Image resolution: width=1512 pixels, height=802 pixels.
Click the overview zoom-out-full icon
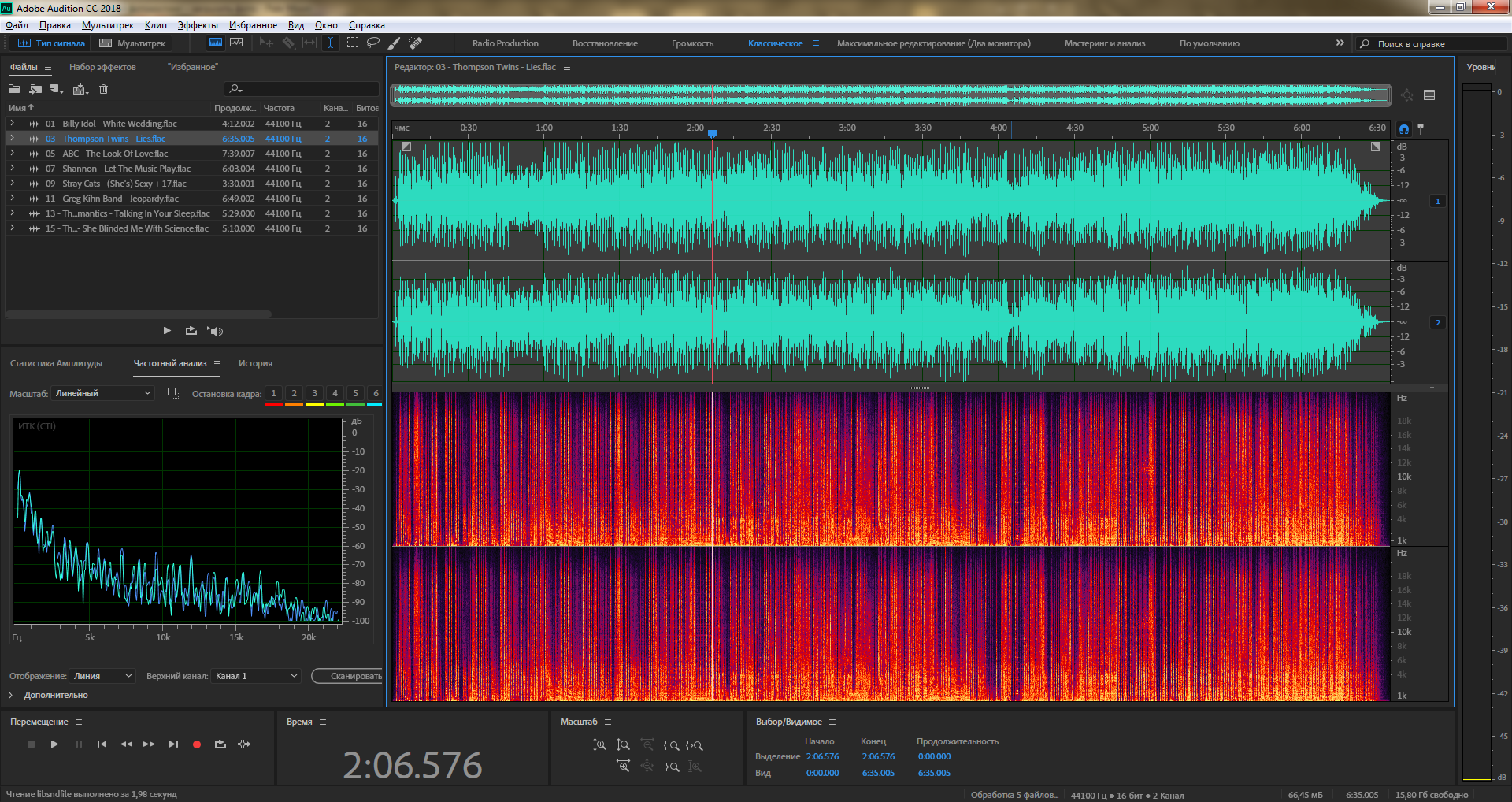coord(1407,95)
